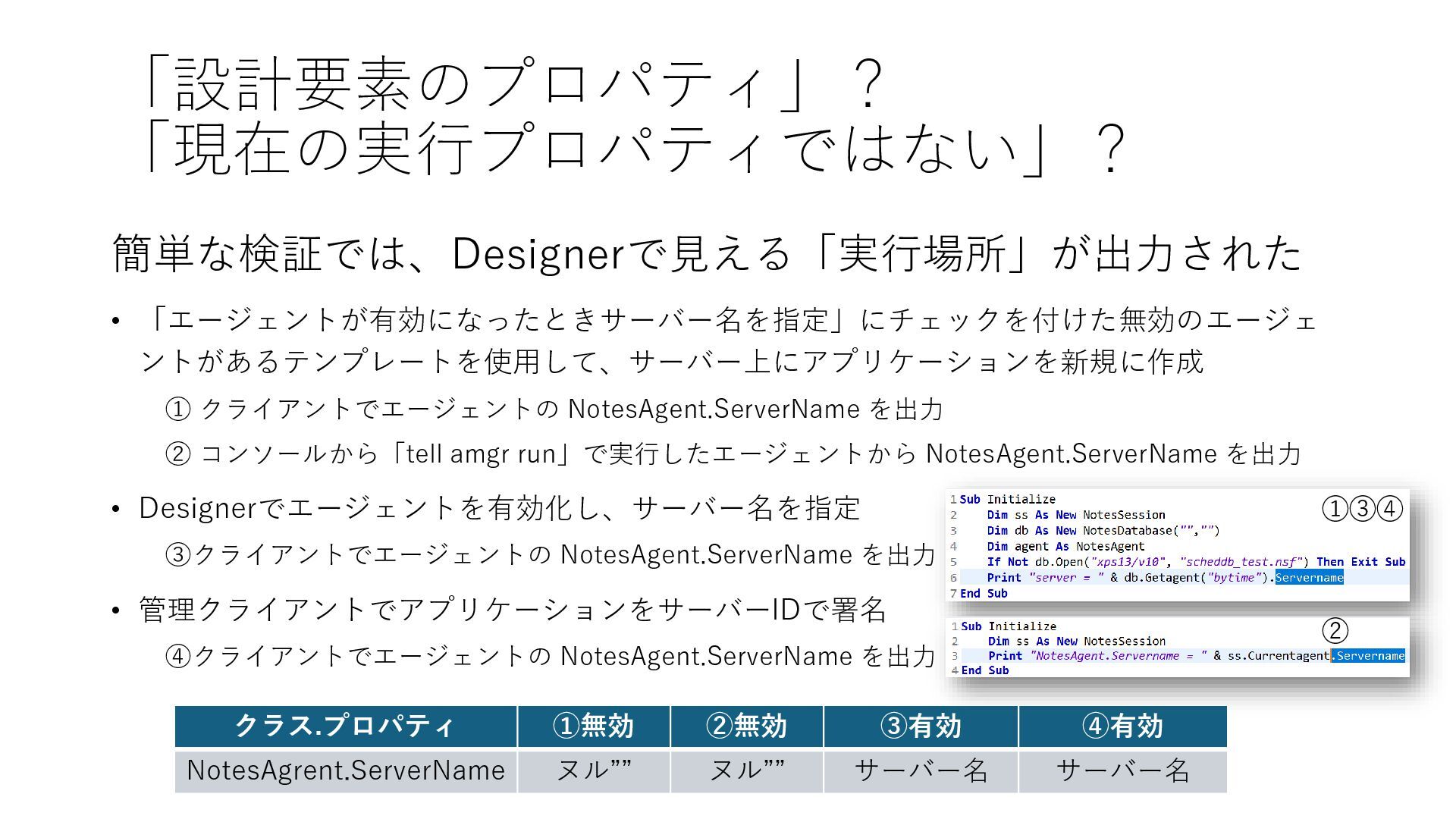This screenshot has width=1456, height=819.
Task: Click the ①無効 column header
Action: pos(594,726)
